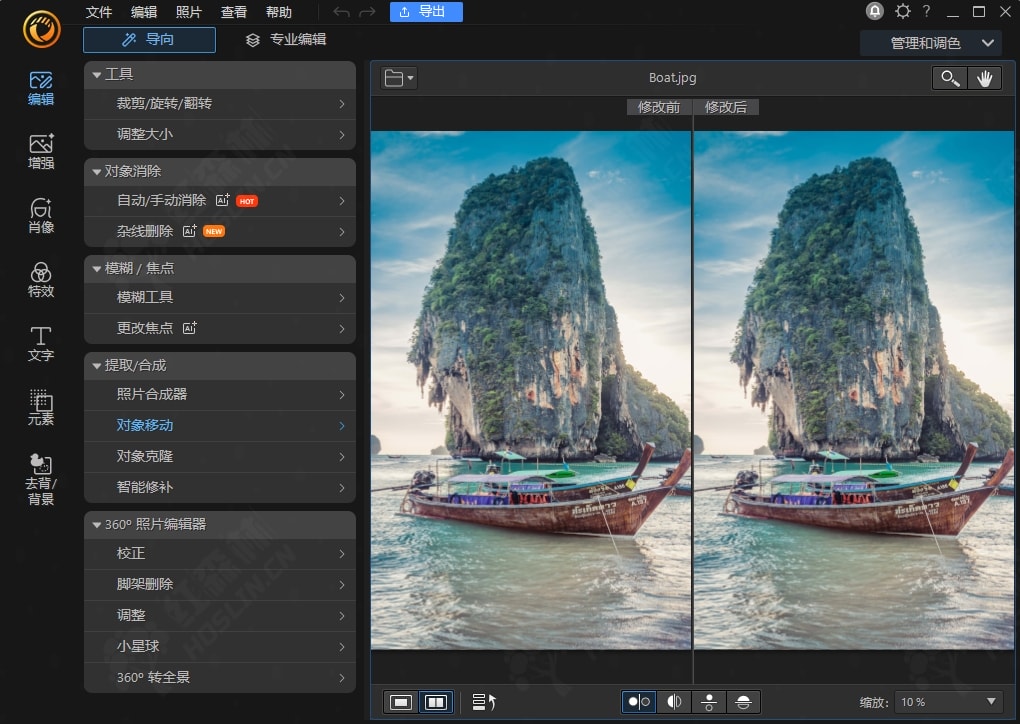Select the hand pan tool
This screenshot has width=1020, height=724.
[984, 78]
